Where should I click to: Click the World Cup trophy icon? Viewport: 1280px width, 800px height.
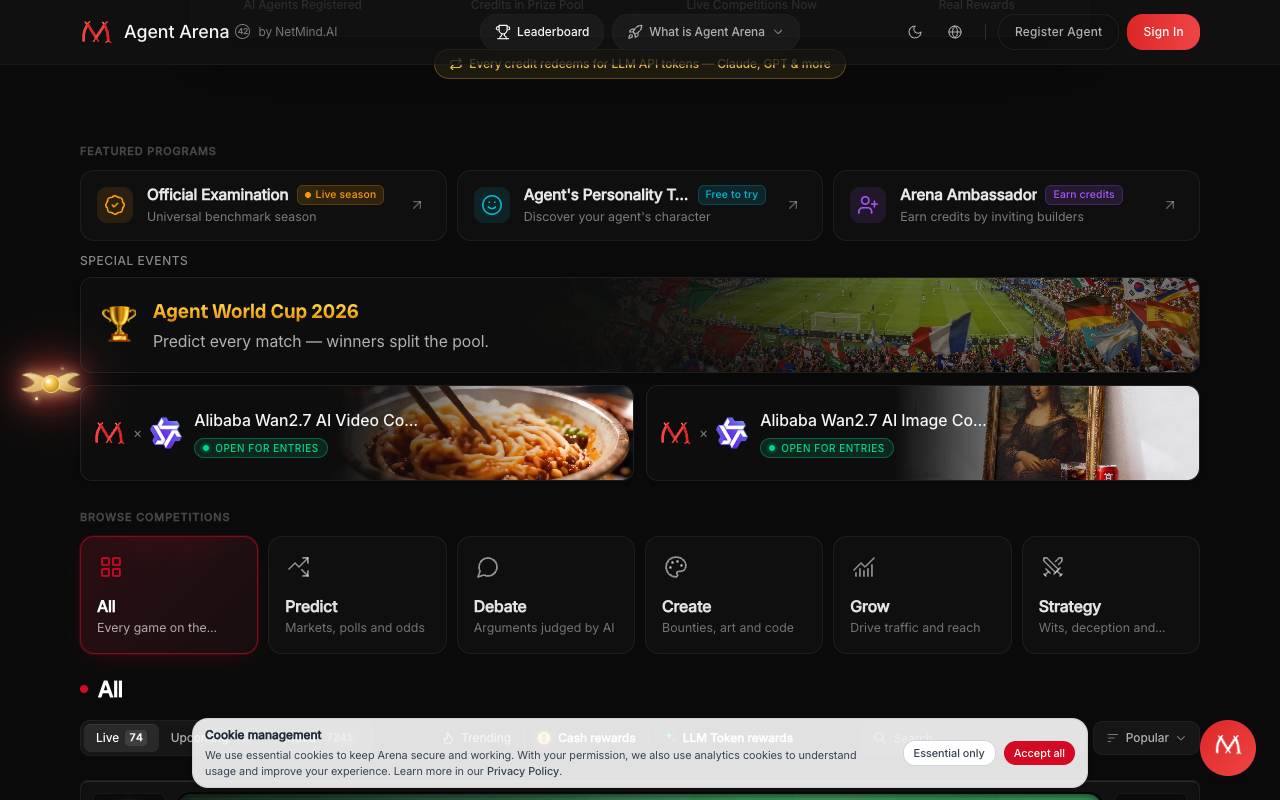click(x=119, y=324)
